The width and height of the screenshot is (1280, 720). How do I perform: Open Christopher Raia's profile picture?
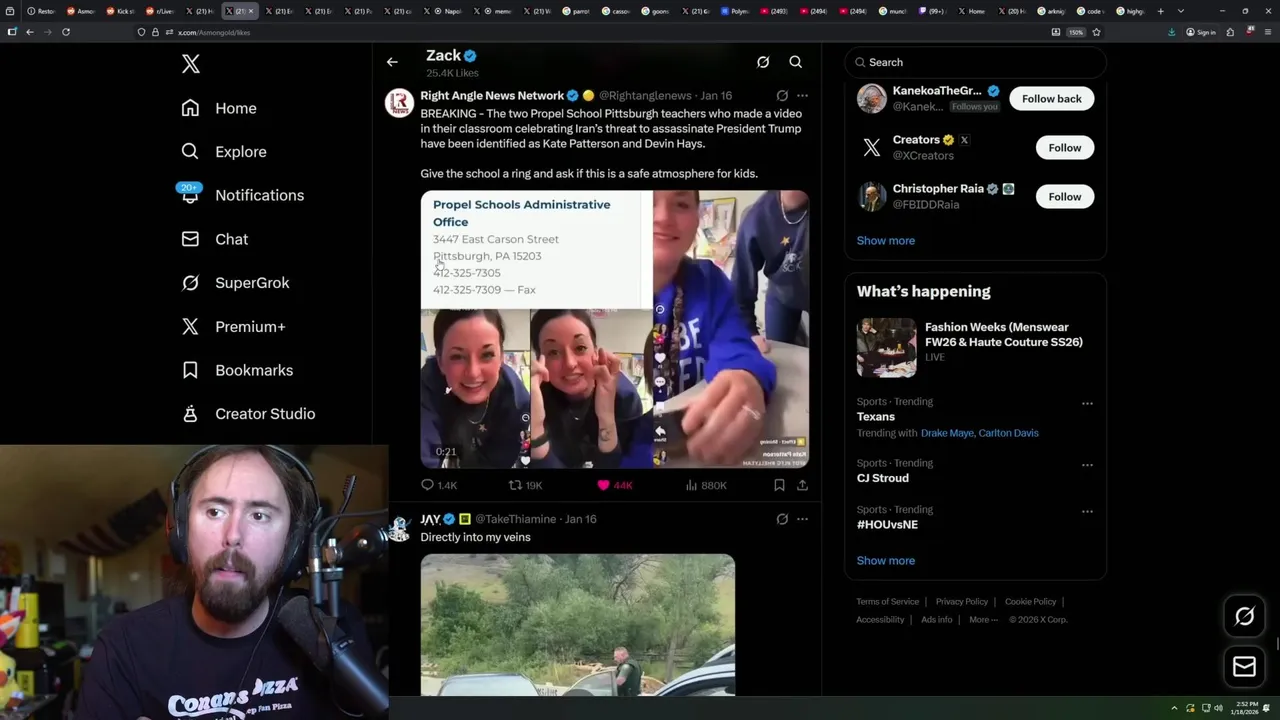point(872,196)
